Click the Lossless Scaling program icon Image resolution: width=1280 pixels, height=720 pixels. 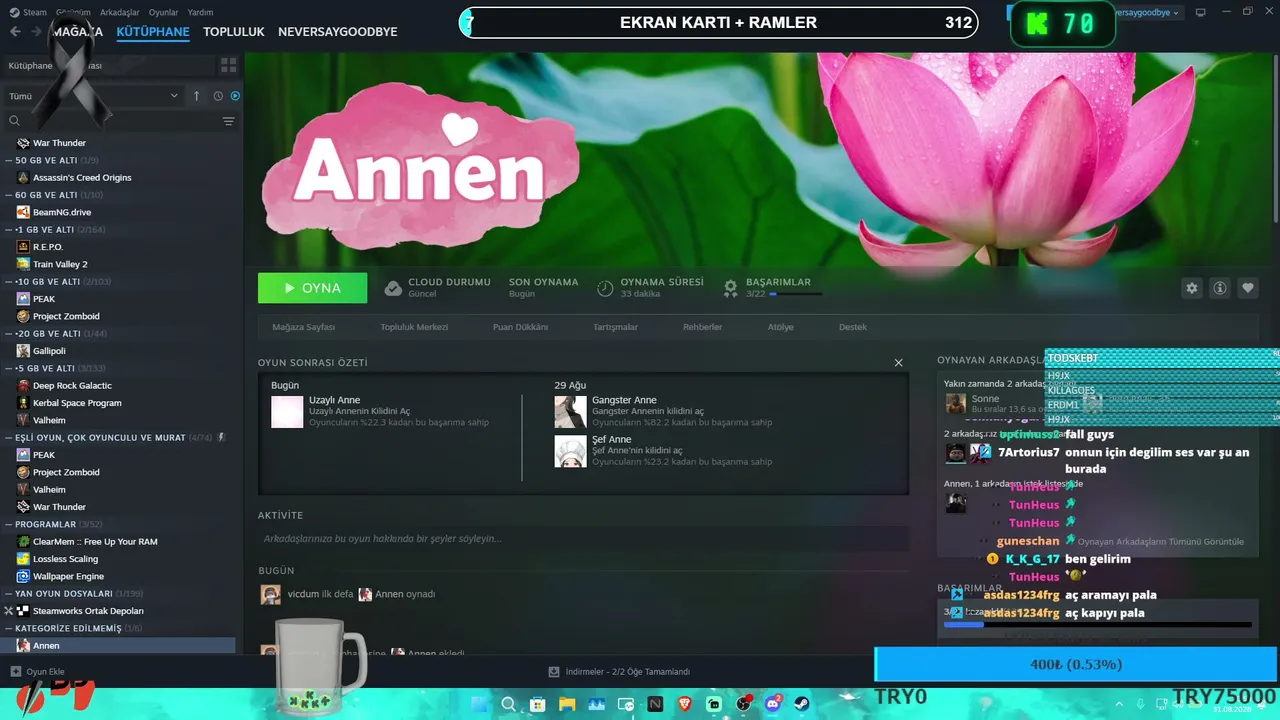(x=24, y=559)
